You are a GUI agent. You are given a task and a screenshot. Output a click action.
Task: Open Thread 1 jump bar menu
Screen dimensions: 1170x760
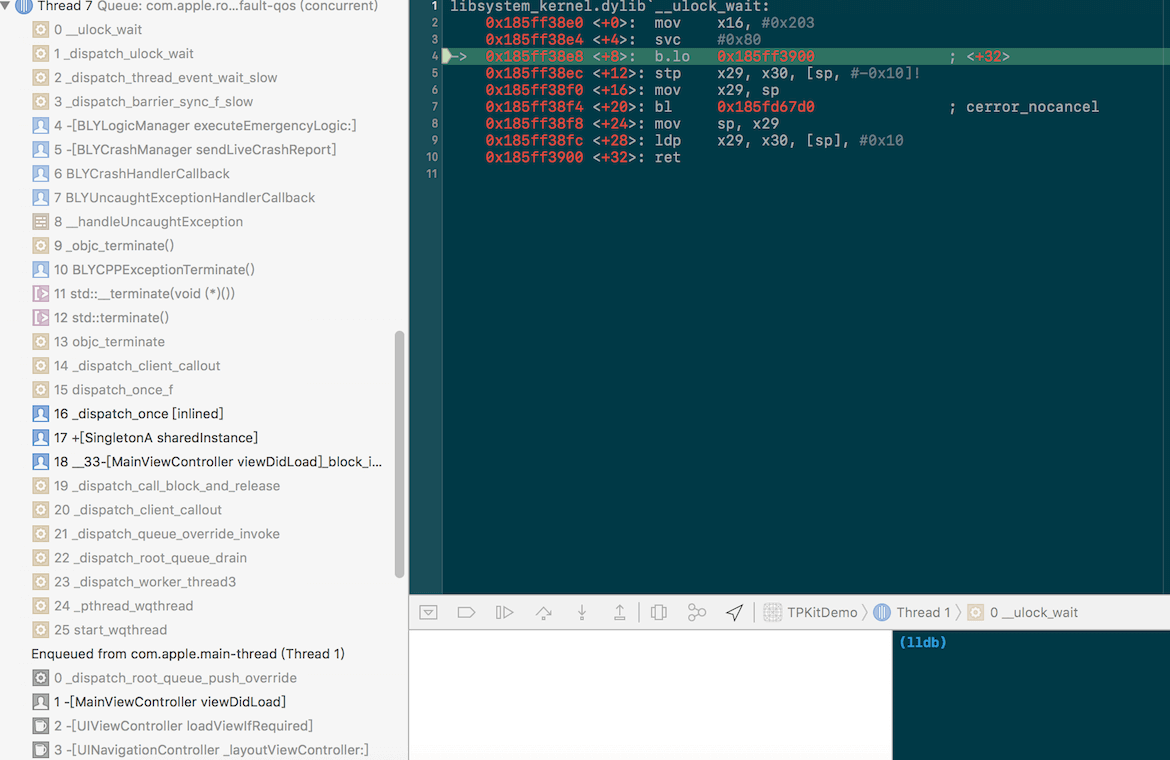912,612
